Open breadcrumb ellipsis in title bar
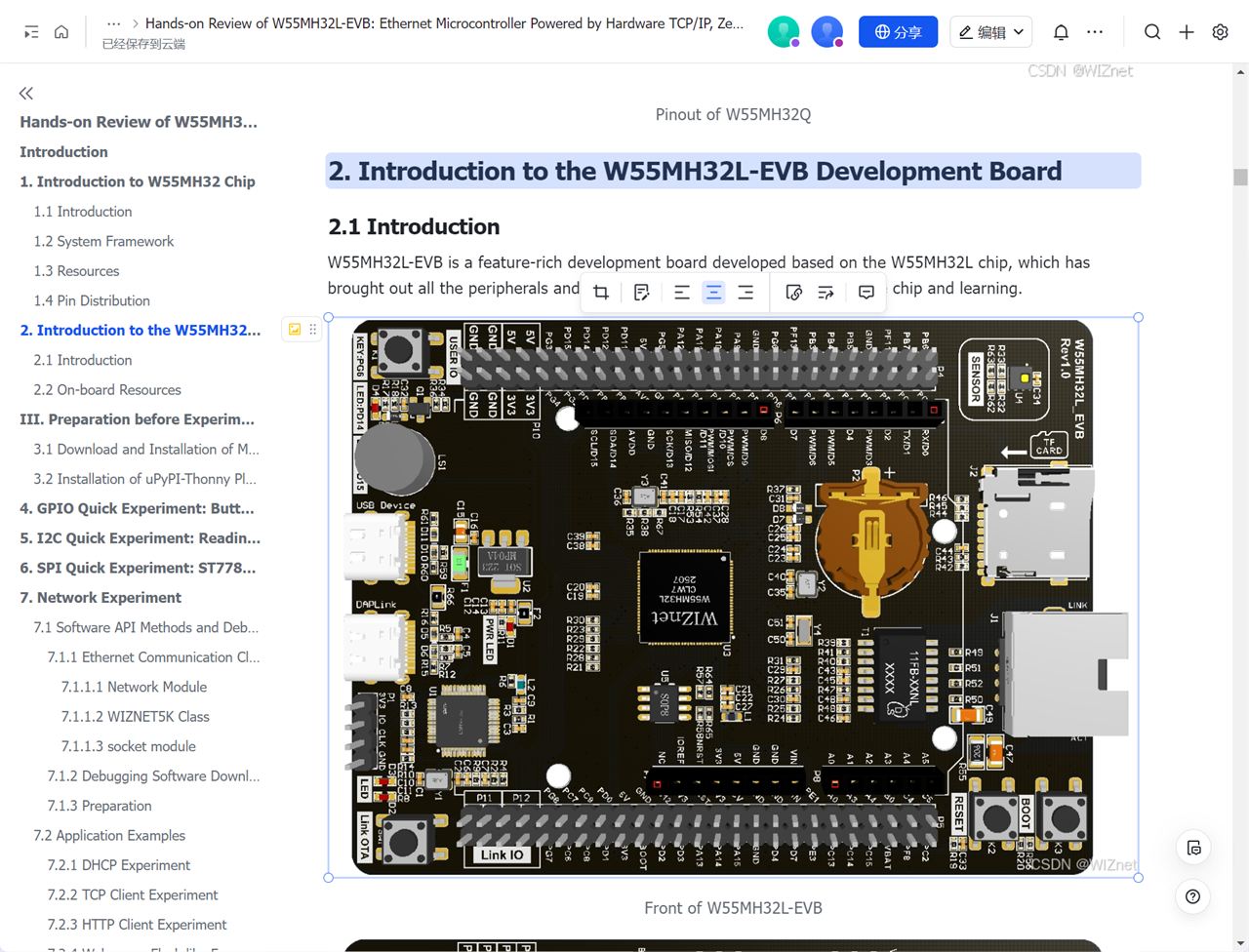 pos(114,23)
